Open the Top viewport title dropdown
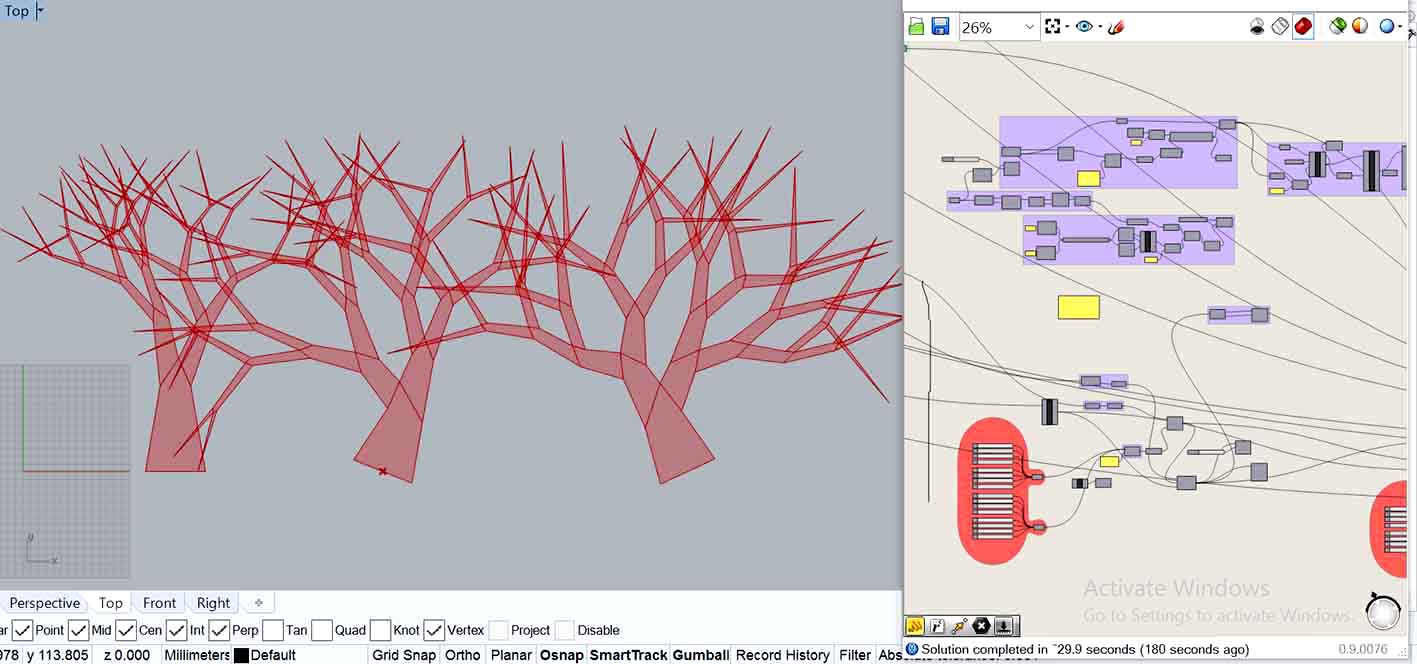Viewport: 1417px width, 664px height. pos(40,11)
